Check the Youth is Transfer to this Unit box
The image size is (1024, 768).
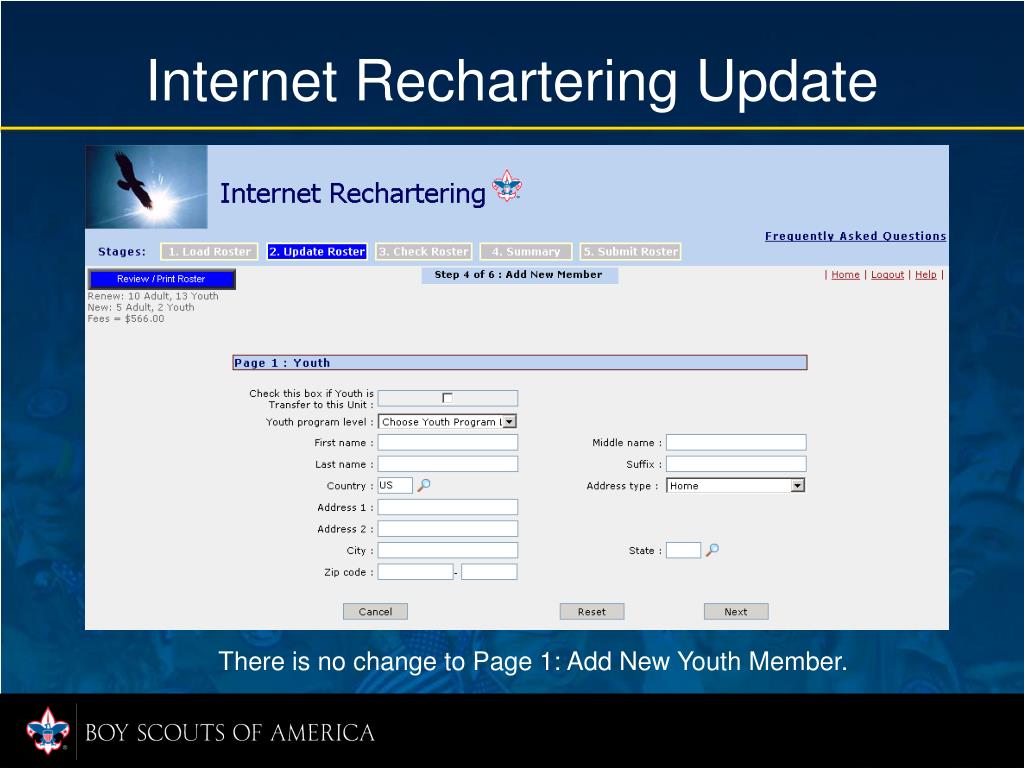pyautogui.click(x=447, y=398)
